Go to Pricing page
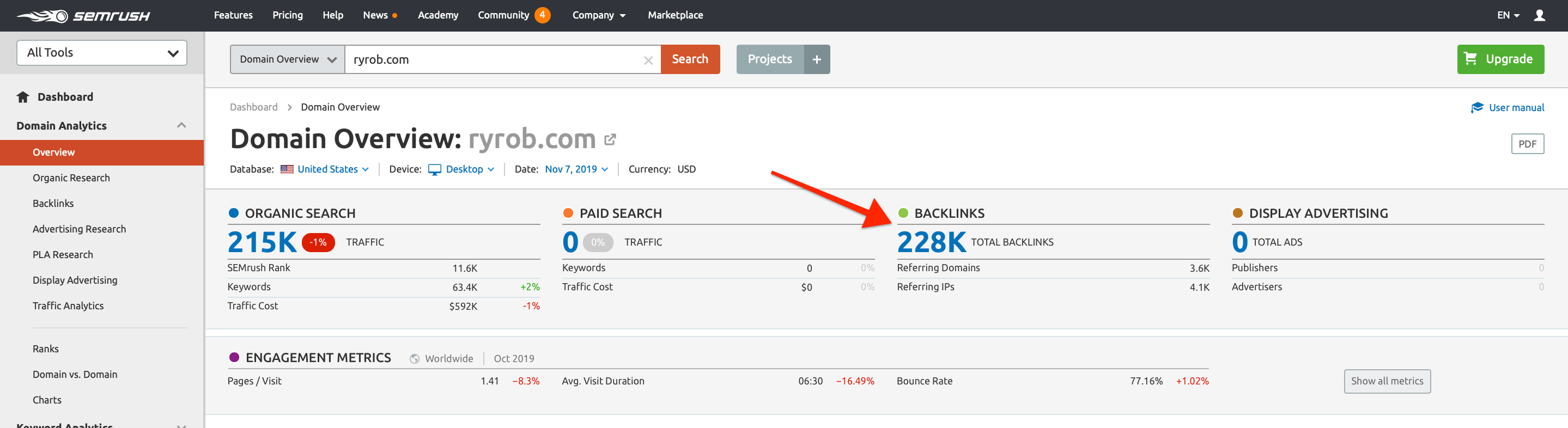Viewport: 1568px width, 428px height. (287, 15)
